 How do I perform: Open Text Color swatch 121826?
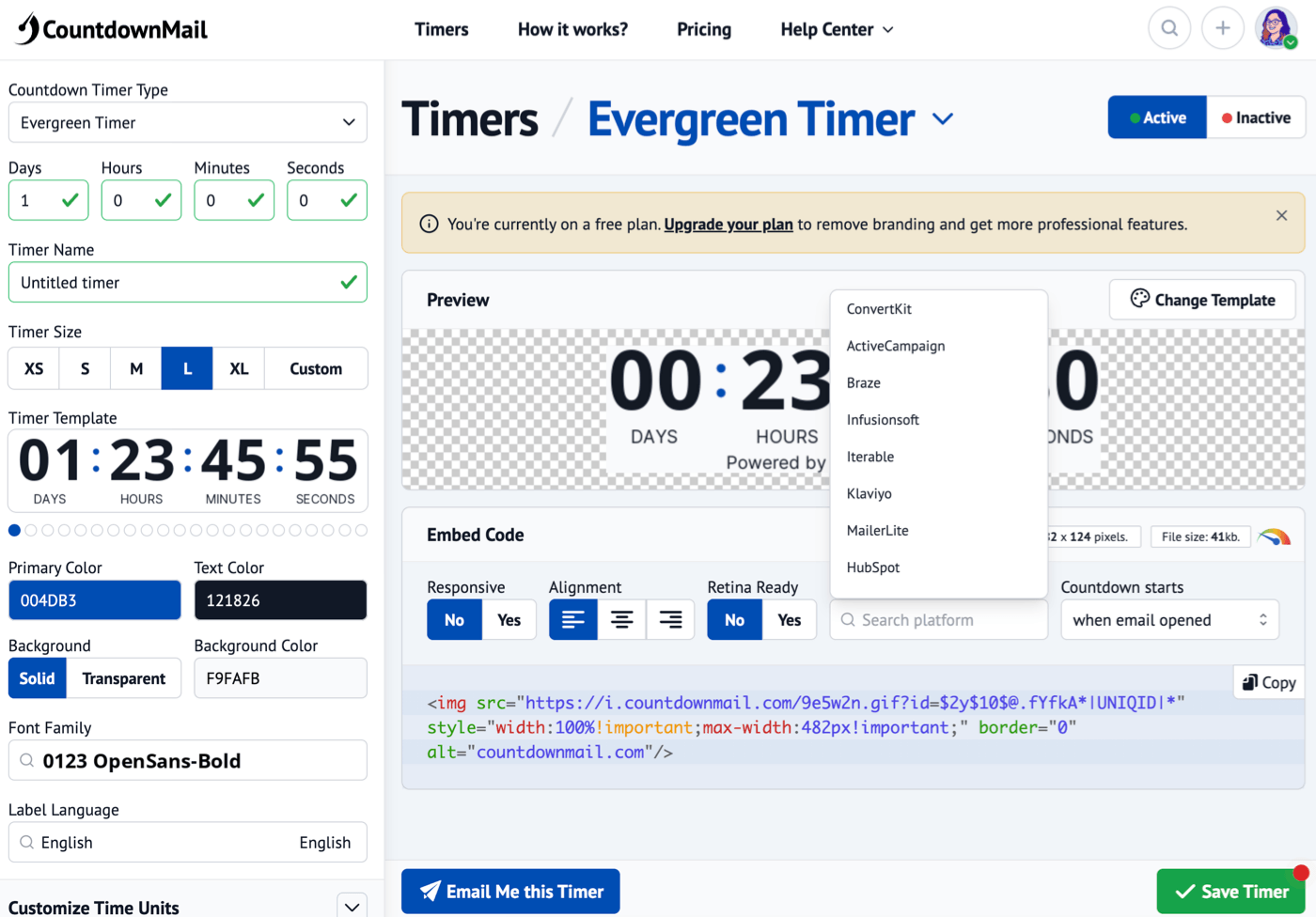pyautogui.click(x=280, y=600)
